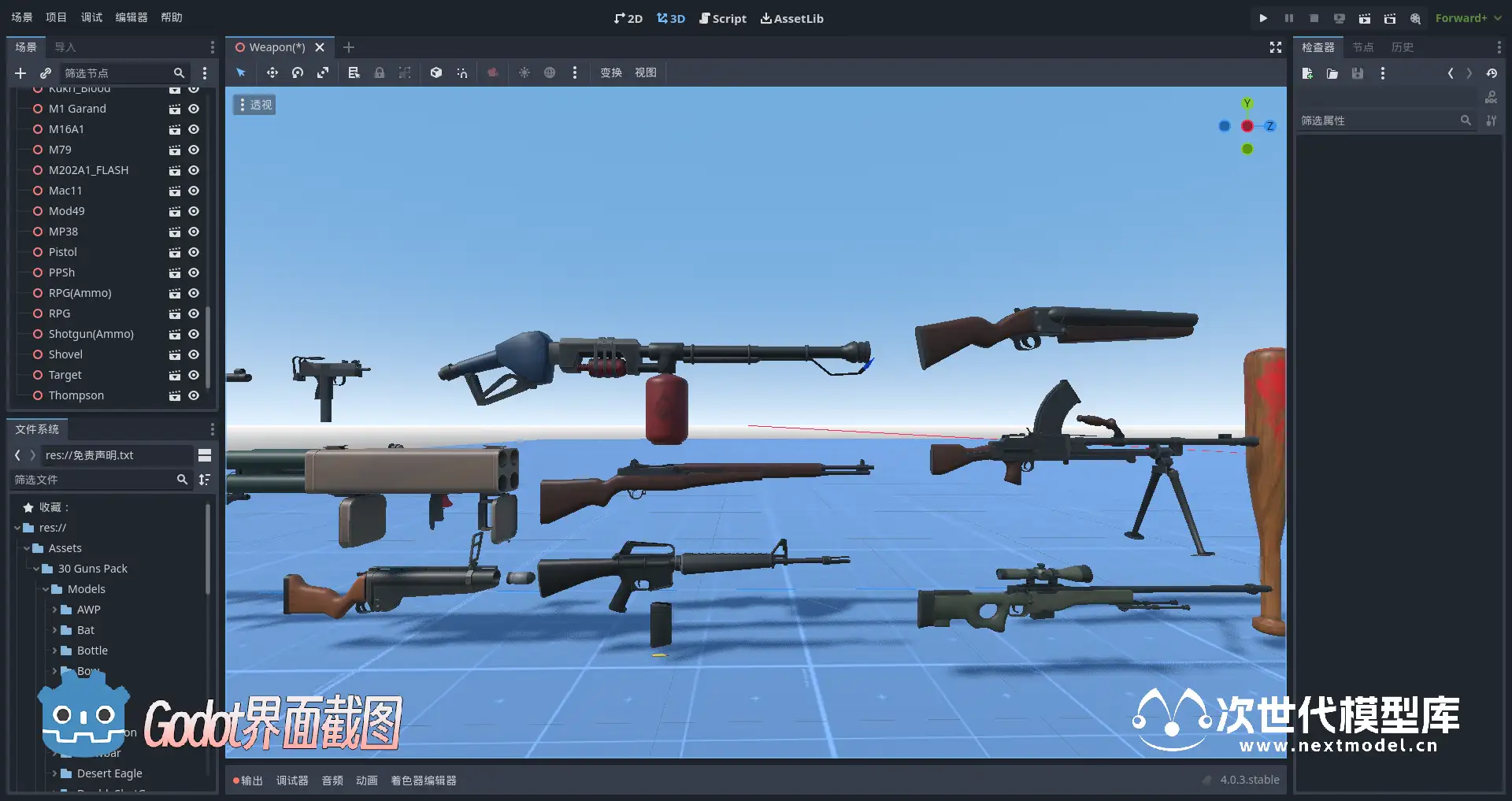Toggle distraction-free mode icon

tap(1276, 47)
